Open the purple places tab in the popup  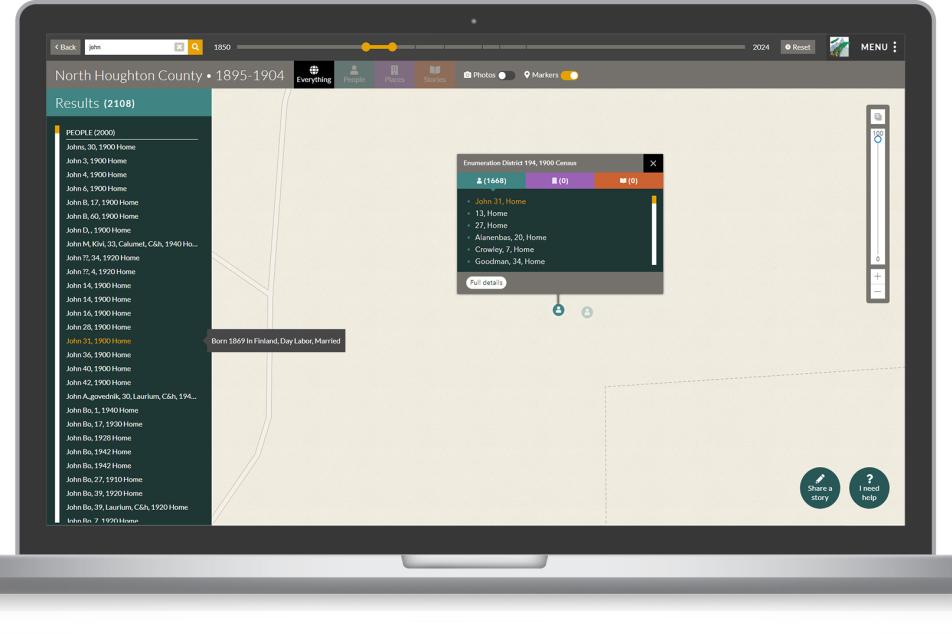pos(560,180)
